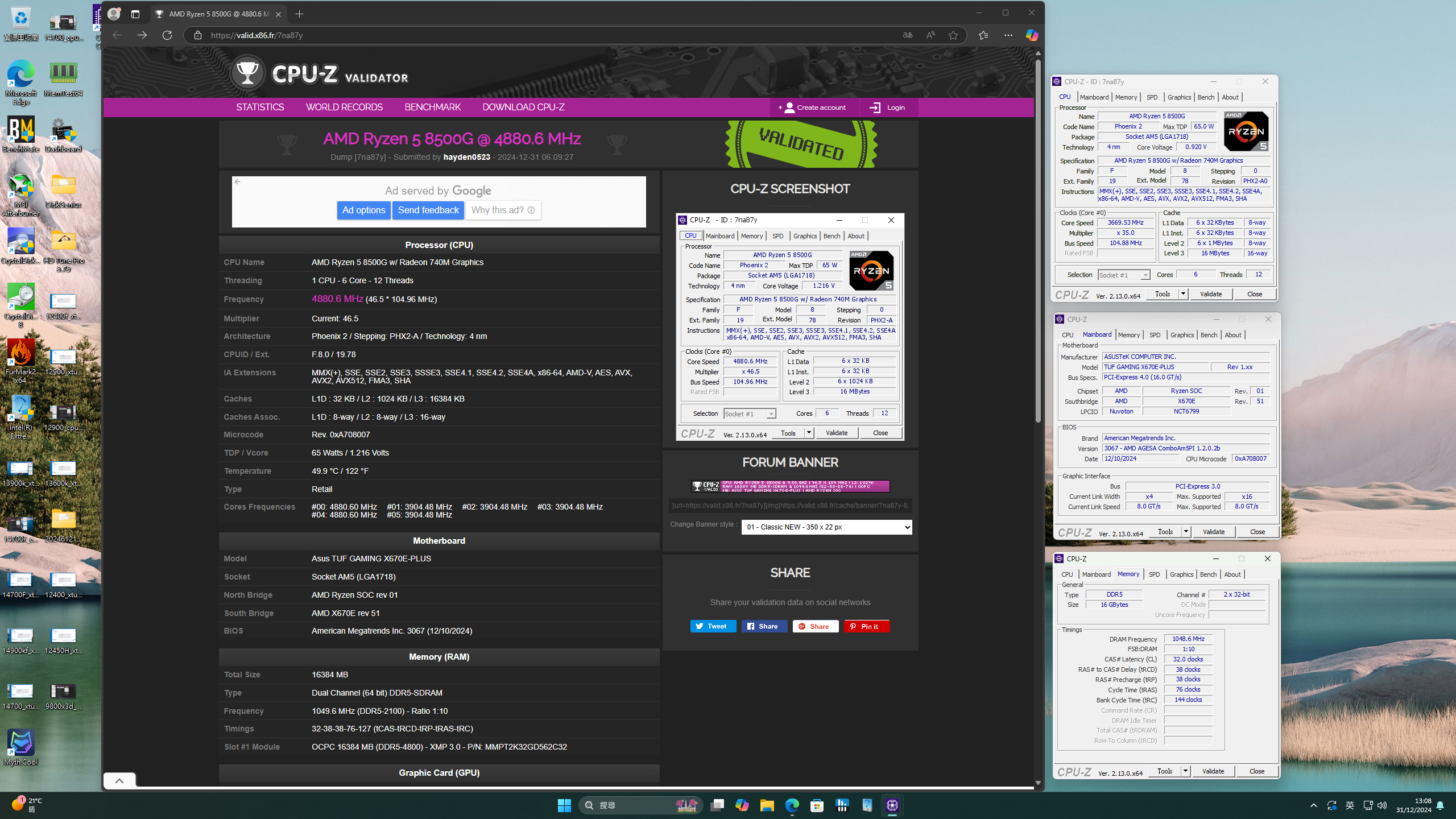This screenshot has width=1456, height=819.
Task: Open Socket #1 selection dropdown in top CPU-Z window
Action: [1124, 275]
